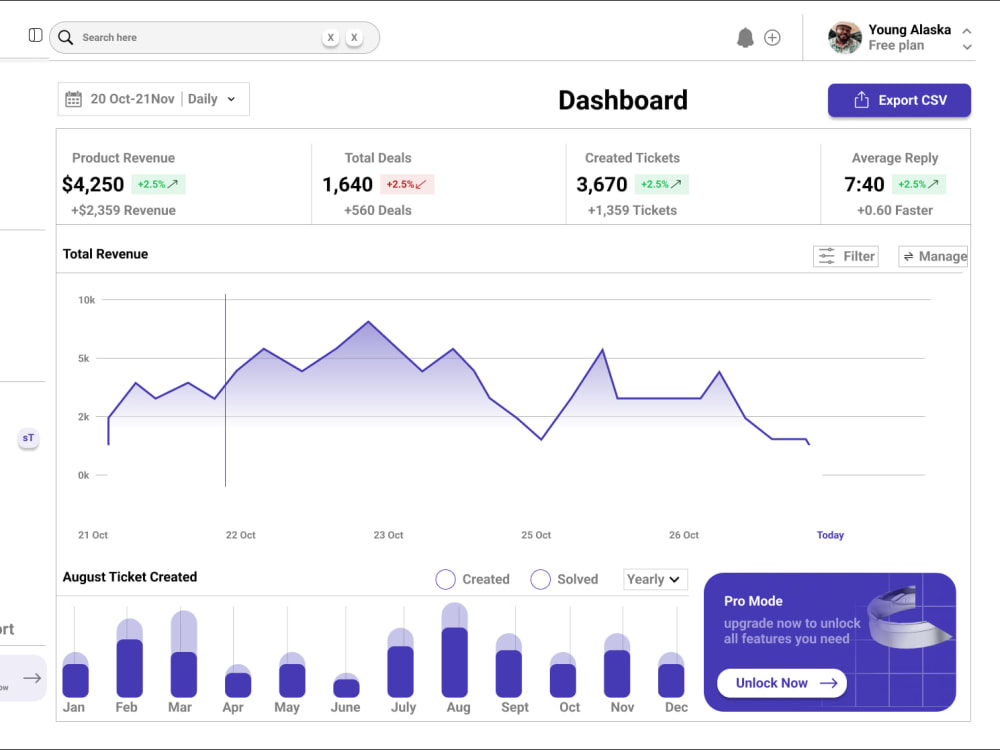The height and width of the screenshot is (750, 1000).
Task: Click the Manage button
Action: click(x=933, y=256)
